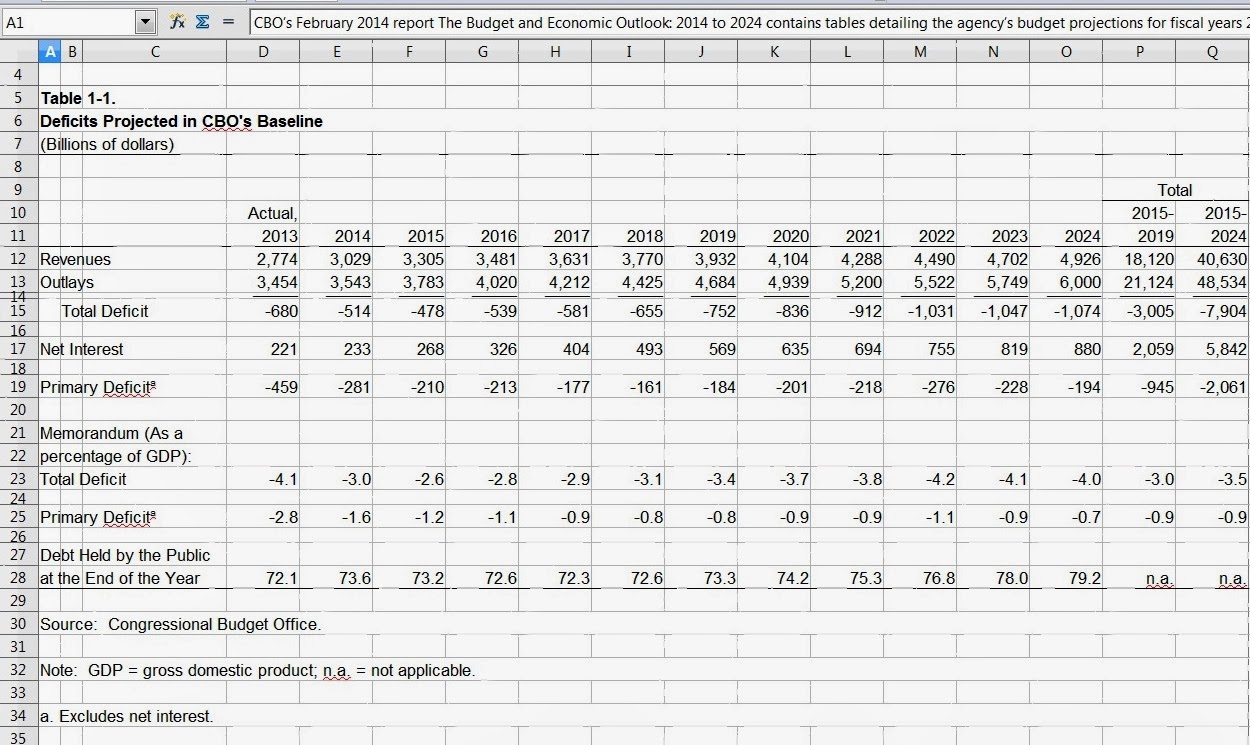
Task: Select the column G header
Action: click(483, 53)
